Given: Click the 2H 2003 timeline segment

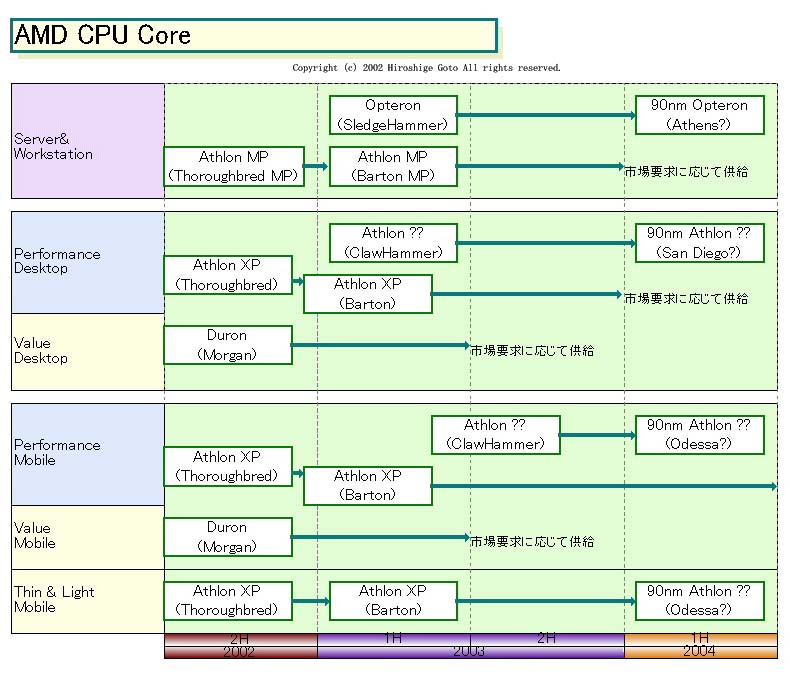Looking at the screenshot, I should tap(547, 639).
